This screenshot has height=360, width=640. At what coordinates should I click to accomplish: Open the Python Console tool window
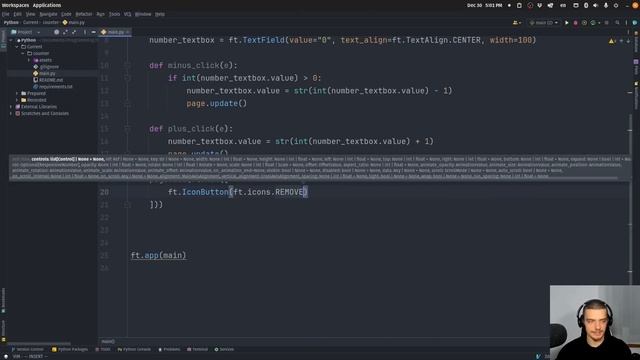134,349
